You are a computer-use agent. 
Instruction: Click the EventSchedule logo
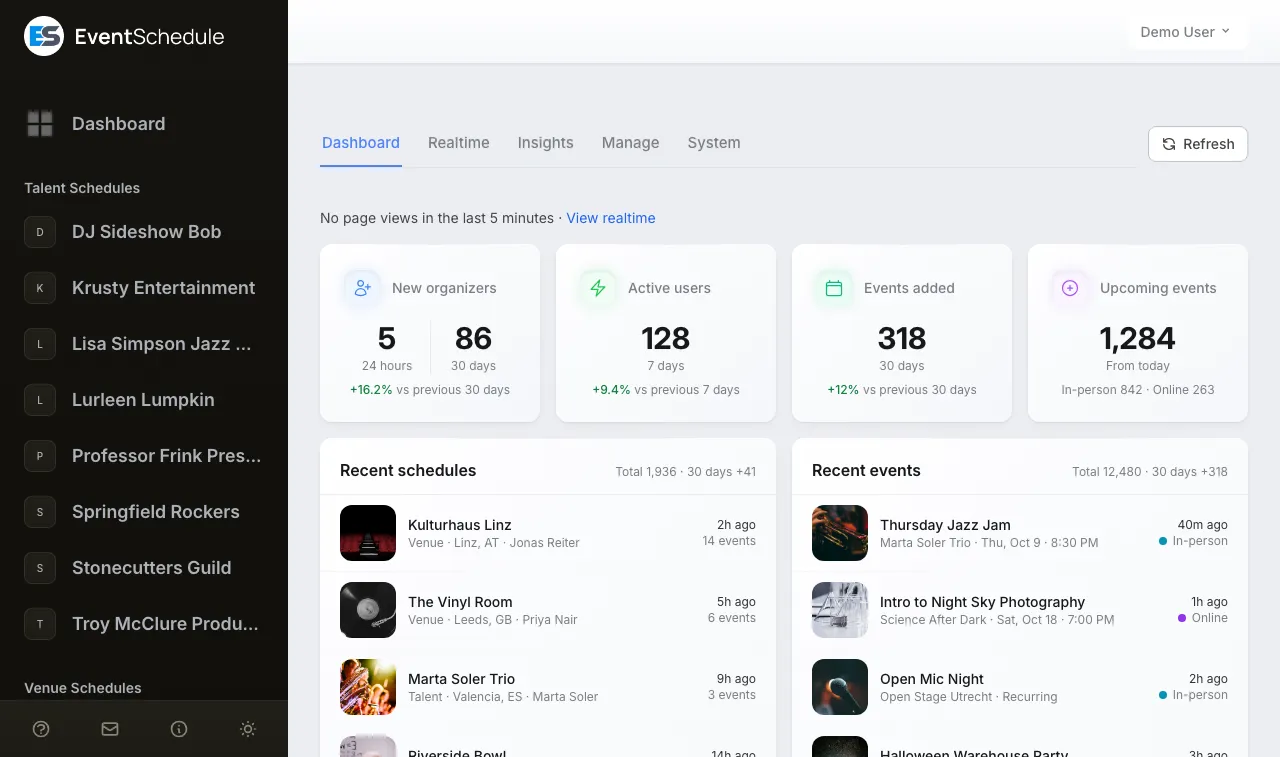(x=124, y=36)
